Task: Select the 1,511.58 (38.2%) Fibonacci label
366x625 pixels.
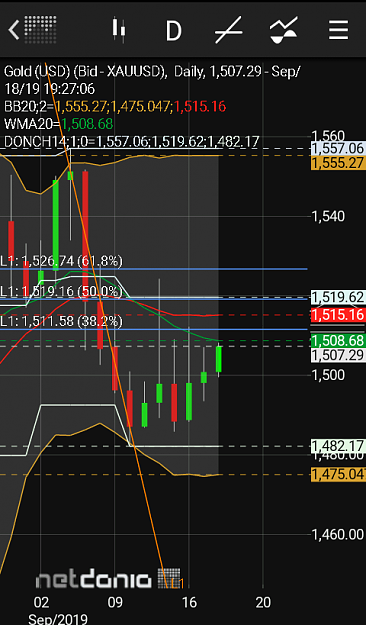Action: [61, 320]
